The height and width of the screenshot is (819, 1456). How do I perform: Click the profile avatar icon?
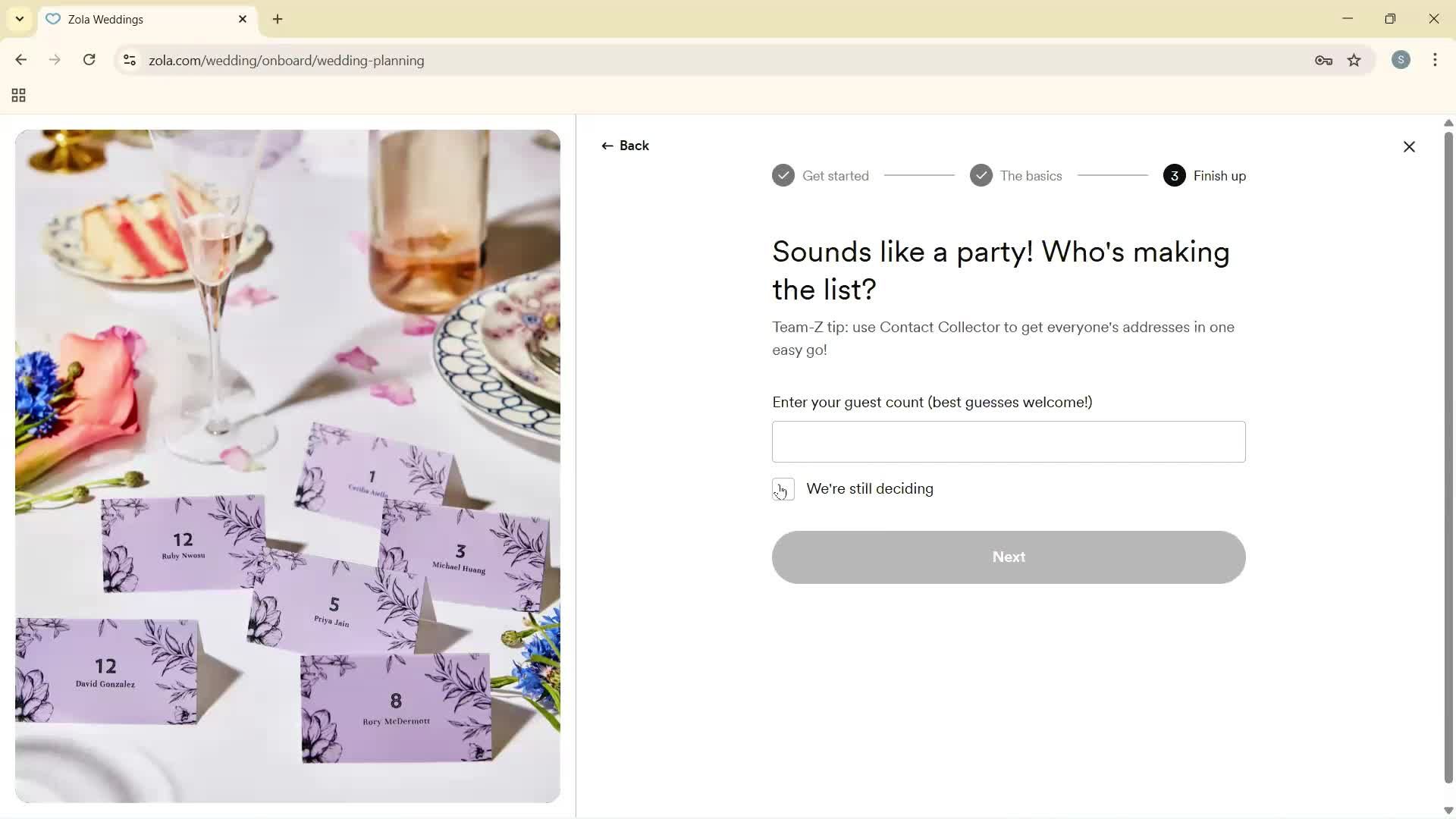tap(1401, 60)
